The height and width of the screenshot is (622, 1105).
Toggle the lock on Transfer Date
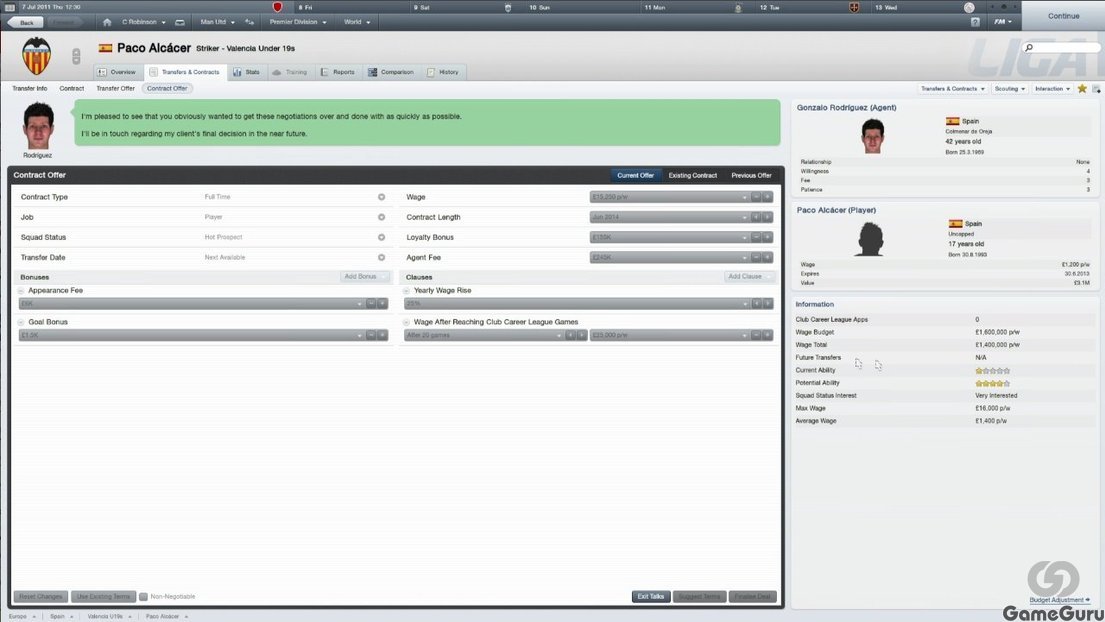pos(381,258)
